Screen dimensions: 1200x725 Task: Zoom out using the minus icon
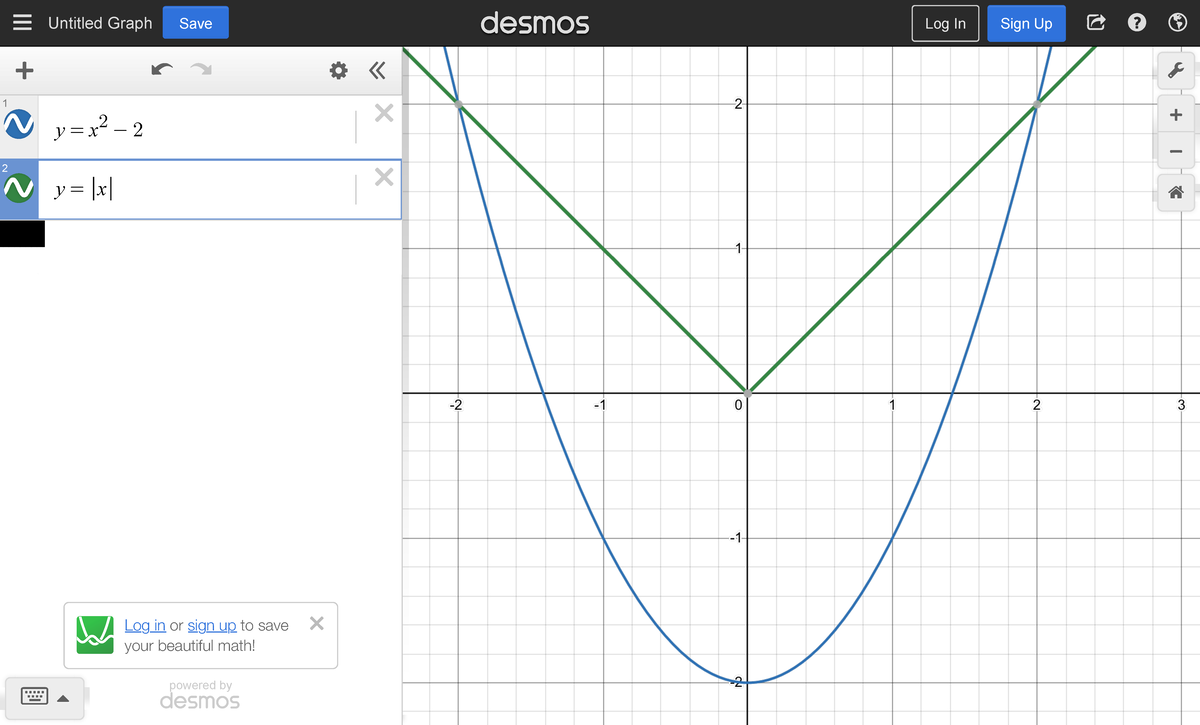tap(1176, 152)
